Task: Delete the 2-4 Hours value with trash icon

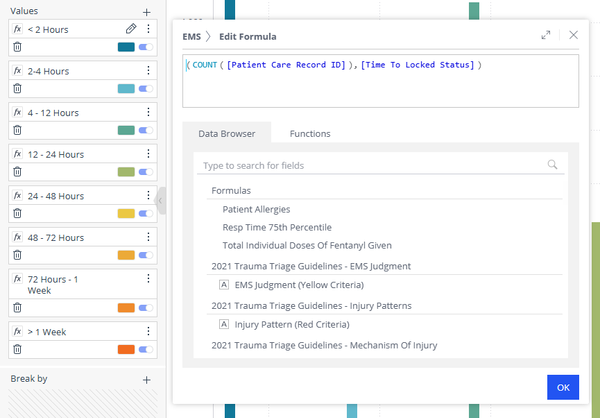Action: click(x=17, y=89)
